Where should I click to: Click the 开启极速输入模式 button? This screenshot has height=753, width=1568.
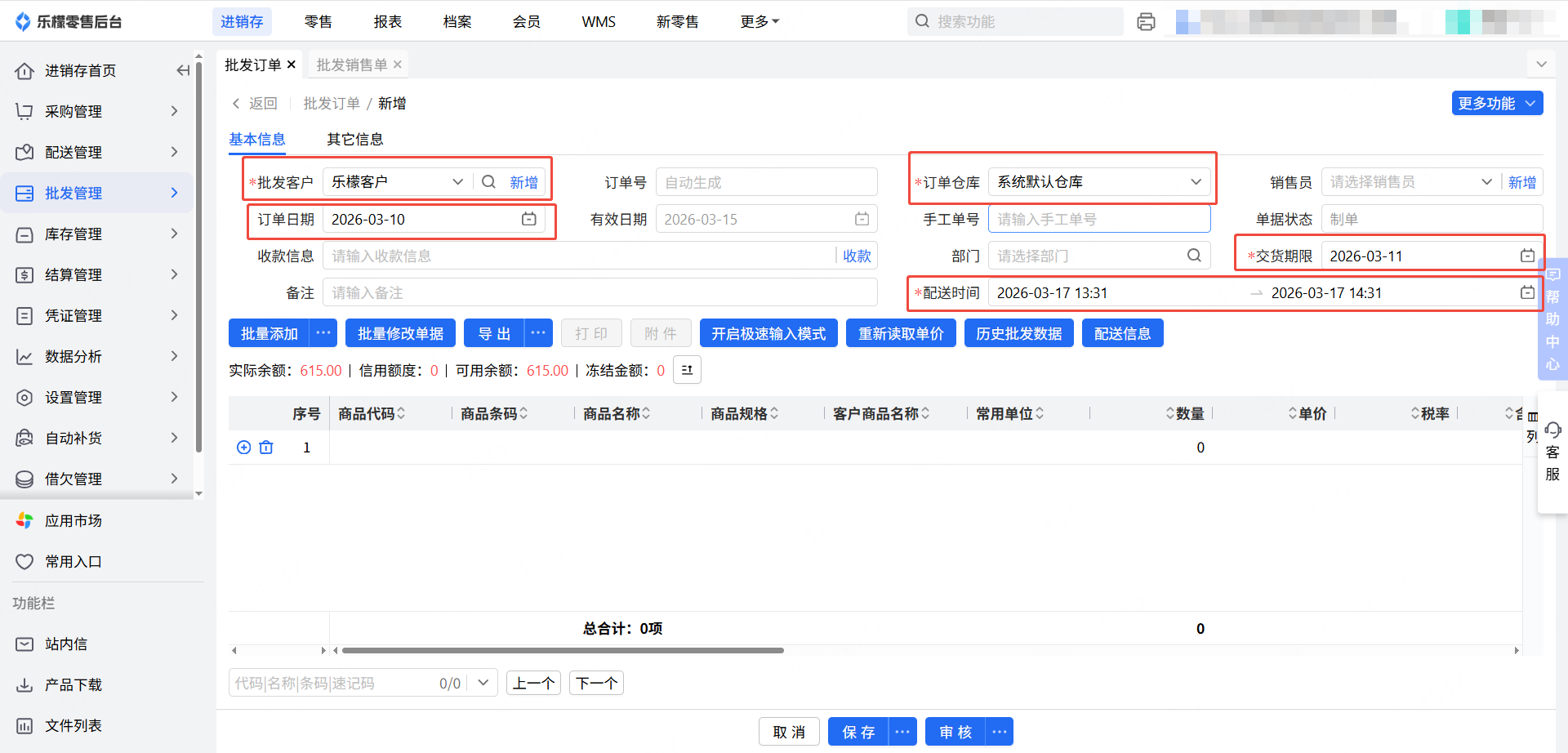(768, 333)
